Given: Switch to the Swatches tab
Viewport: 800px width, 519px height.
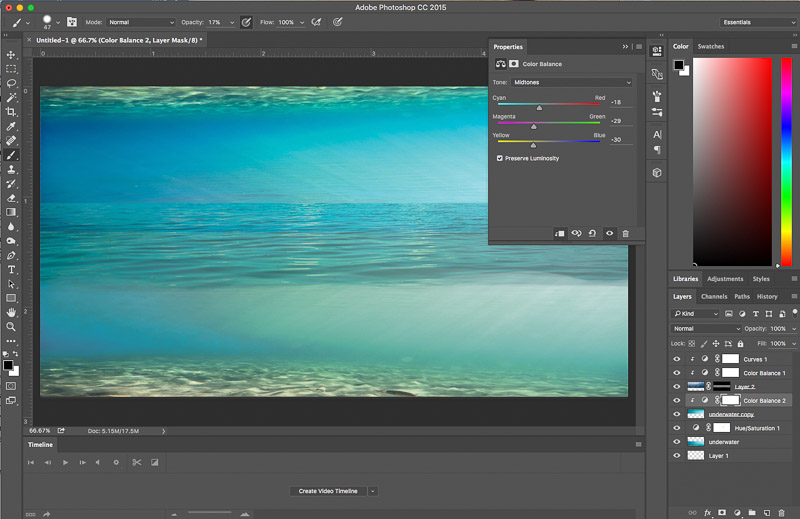Looking at the screenshot, I should point(711,46).
